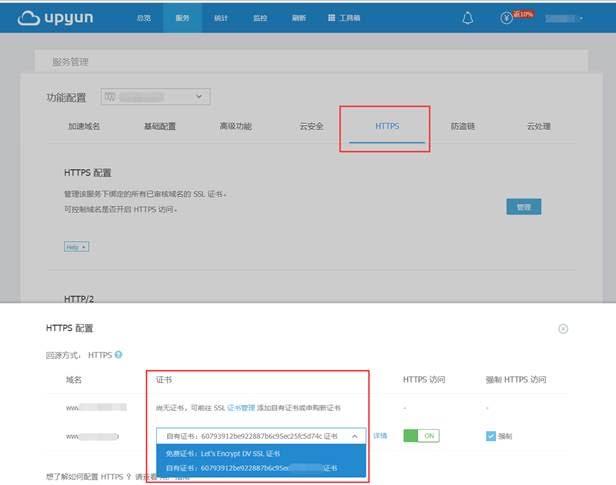Click the yen account balance icon
Viewport: 616px width, 485px height.
click(506, 18)
